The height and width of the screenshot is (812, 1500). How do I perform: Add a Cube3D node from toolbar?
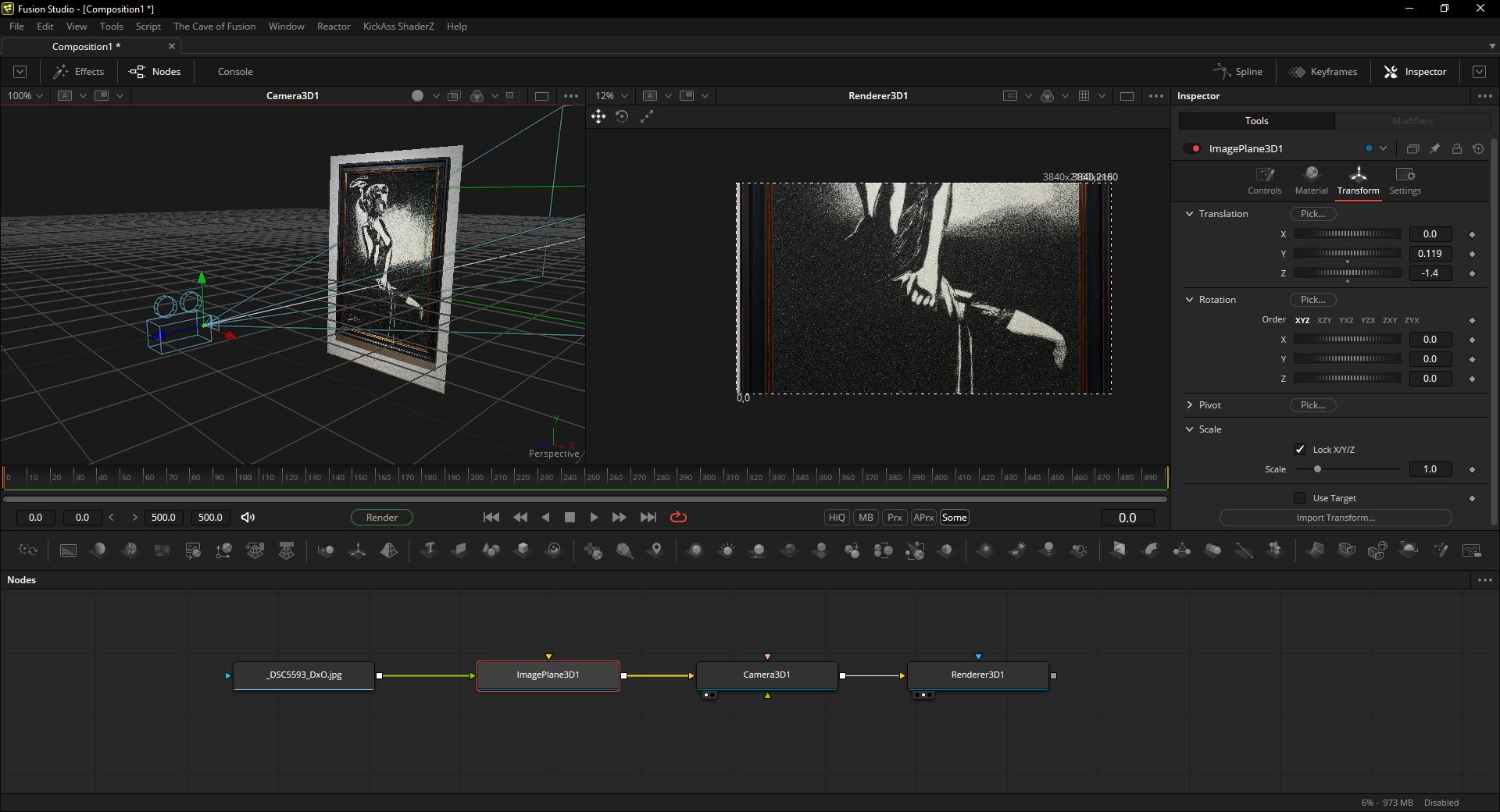522,550
